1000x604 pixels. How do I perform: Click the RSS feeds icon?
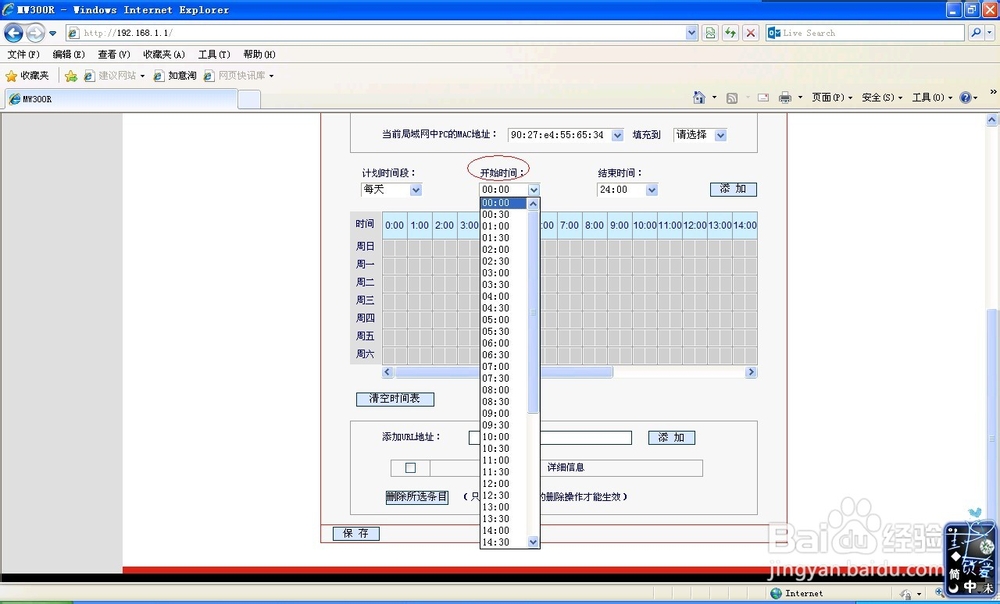[x=731, y=97]
